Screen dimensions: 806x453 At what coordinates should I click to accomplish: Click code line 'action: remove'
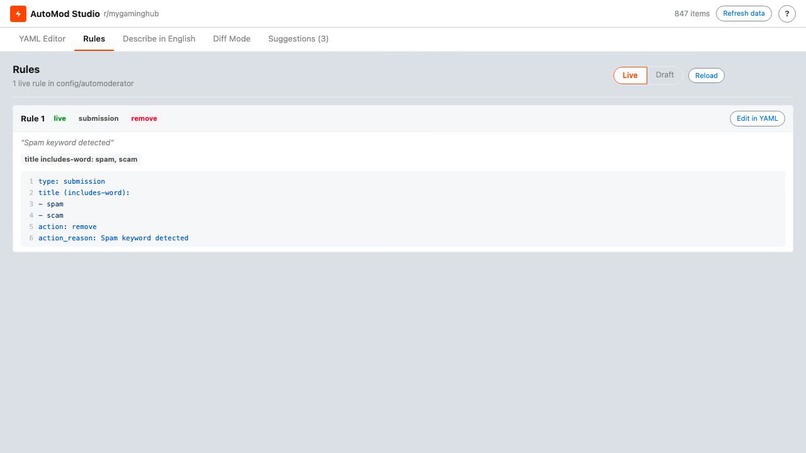click(67, 227)
